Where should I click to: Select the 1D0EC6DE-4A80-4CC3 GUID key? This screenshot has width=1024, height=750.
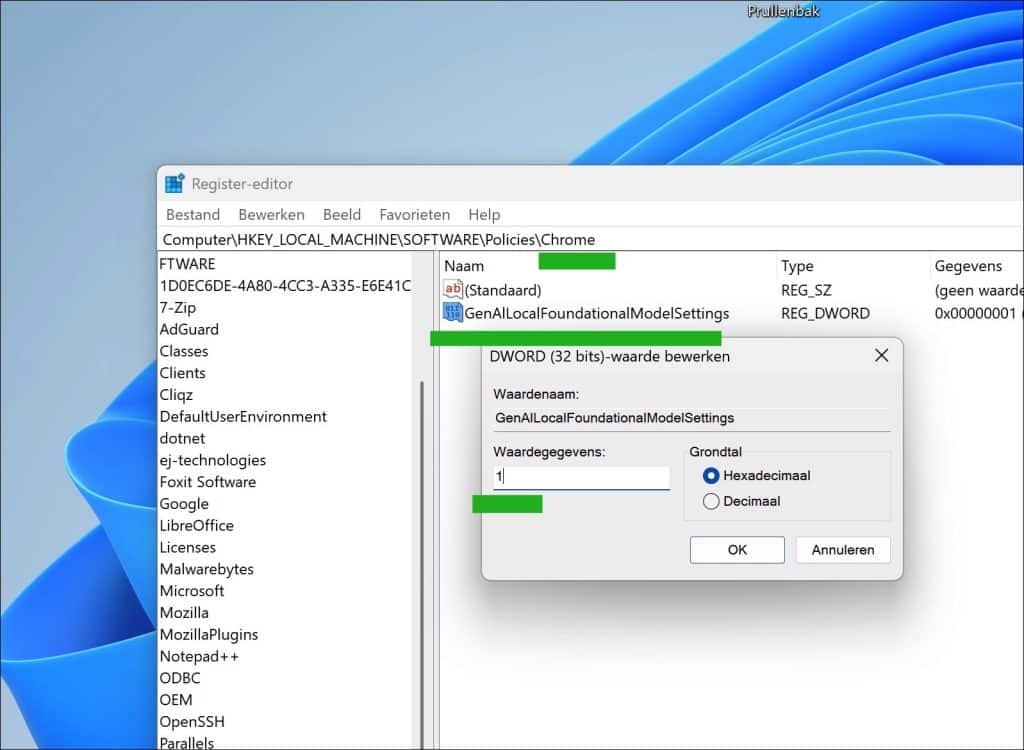pos(285,285)
